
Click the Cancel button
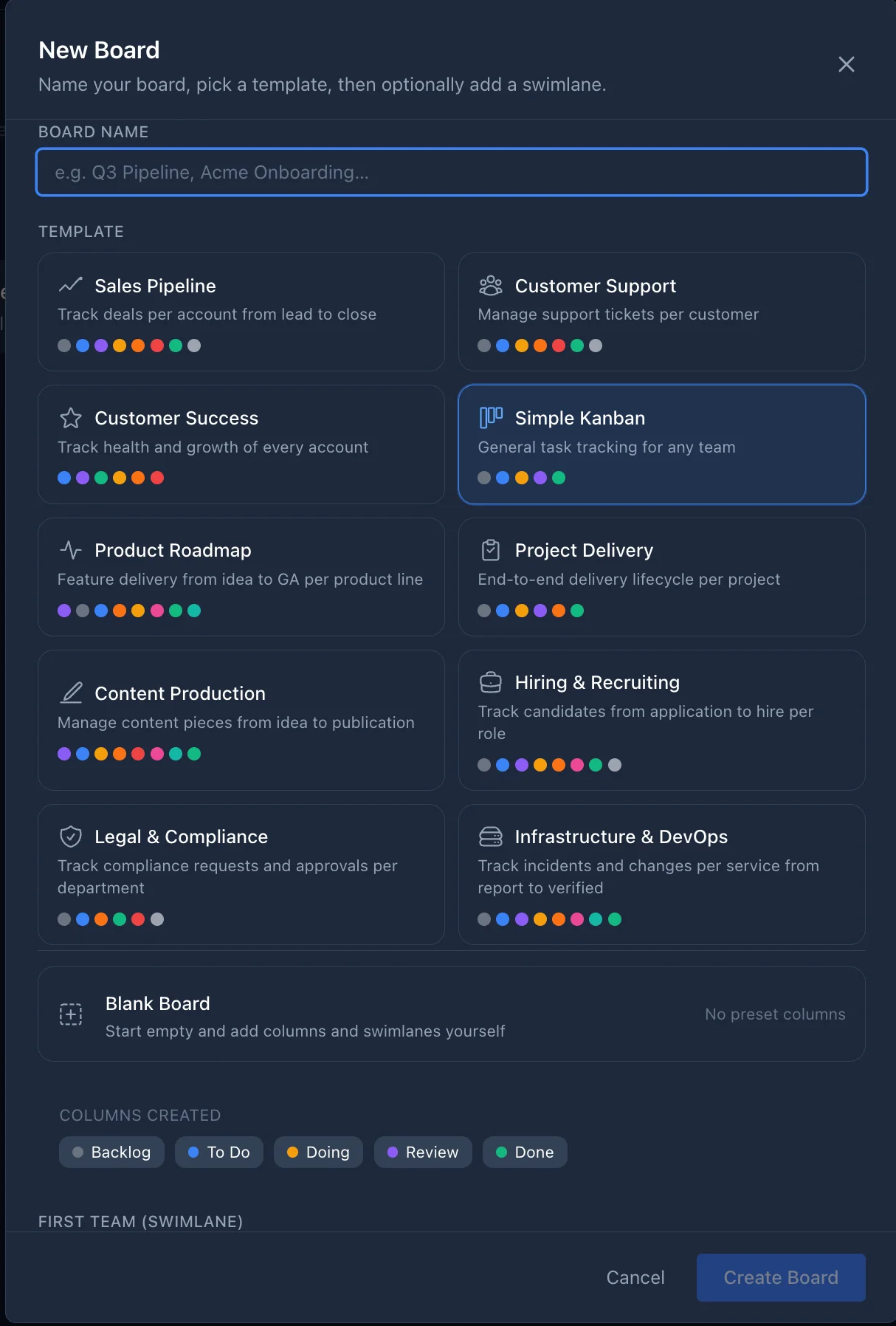(635, 1277)
